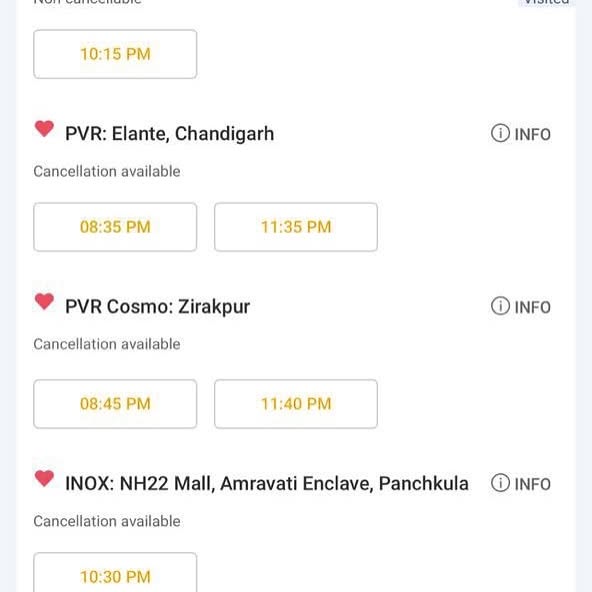Unfavorite PVR: Elante using the heart icon
The image size is (592, 592).
[44, 128]
